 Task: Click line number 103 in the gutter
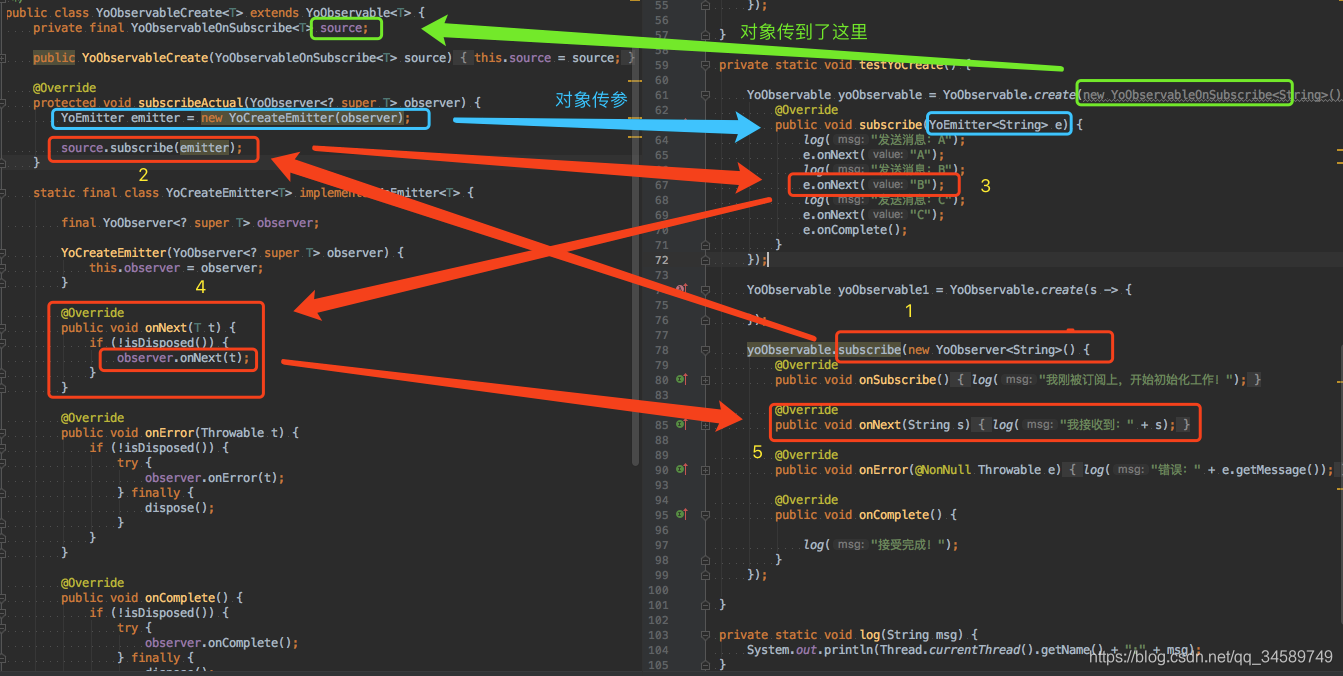tap(658, 634)
